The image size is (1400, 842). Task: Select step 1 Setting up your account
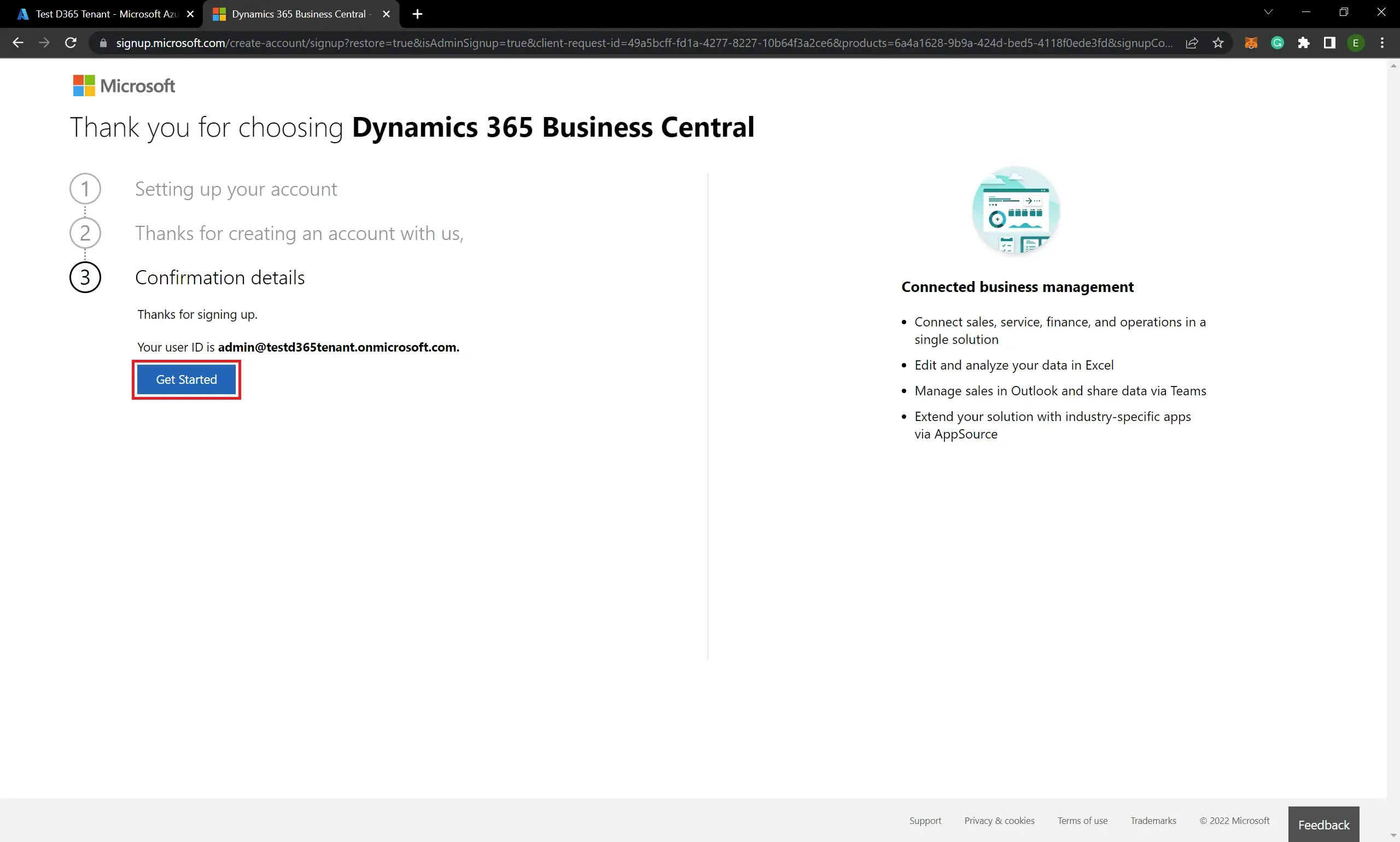pyautogui.click(x=236, y=189)
